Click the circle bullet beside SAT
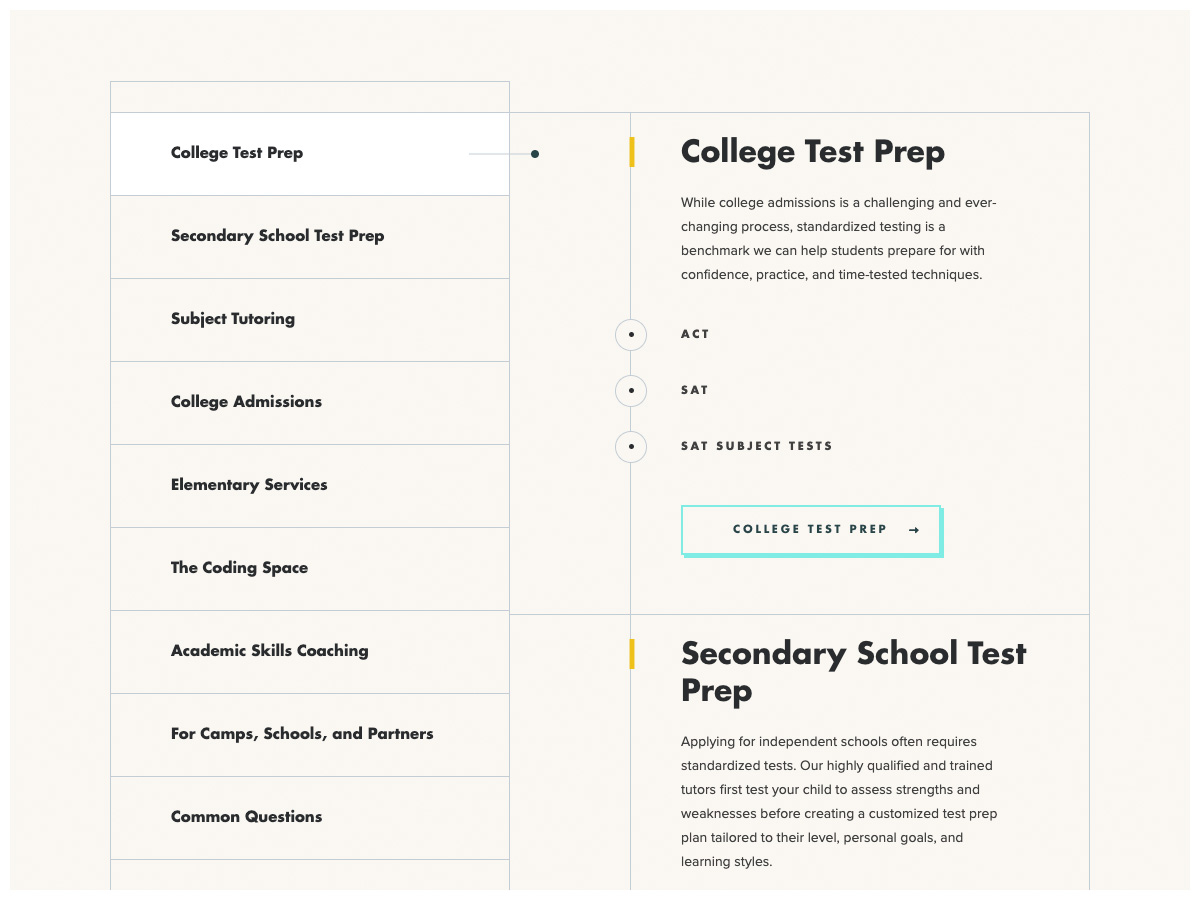This screenshot has height=900, width=1200. 631,390
